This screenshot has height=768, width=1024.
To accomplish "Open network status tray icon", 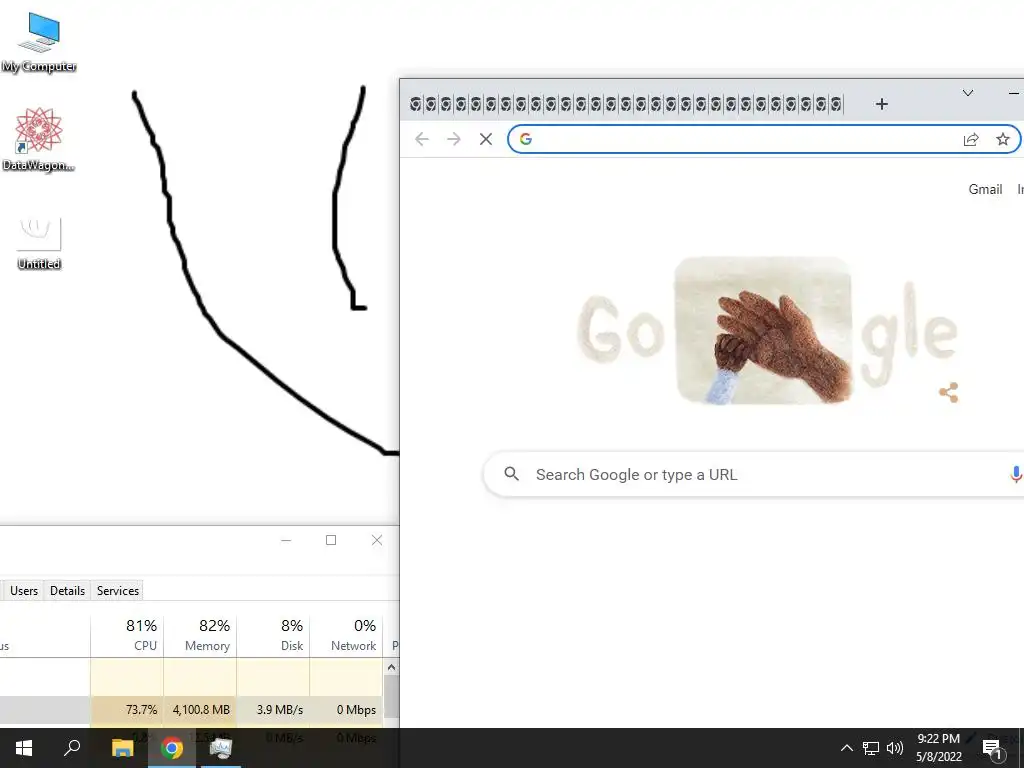I will 871,748.
